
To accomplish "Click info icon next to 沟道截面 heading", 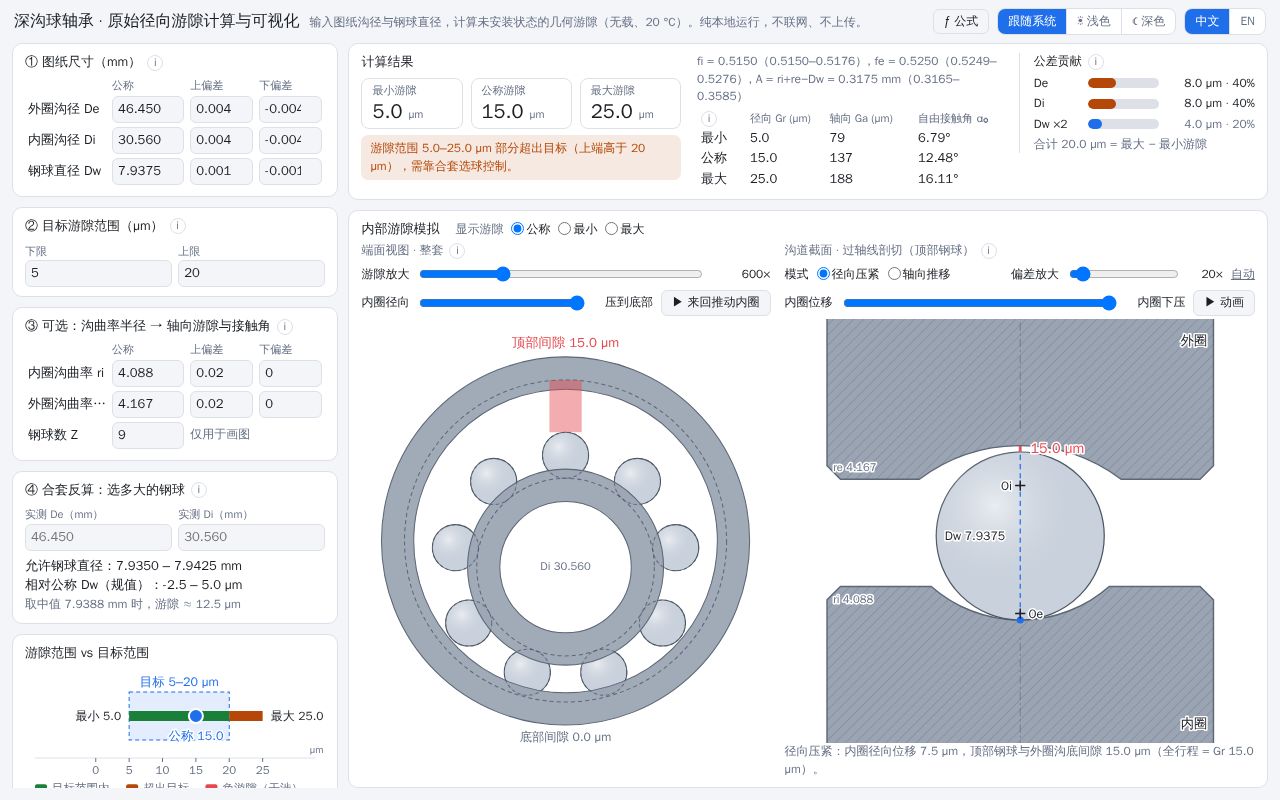I will coord(989,251).
